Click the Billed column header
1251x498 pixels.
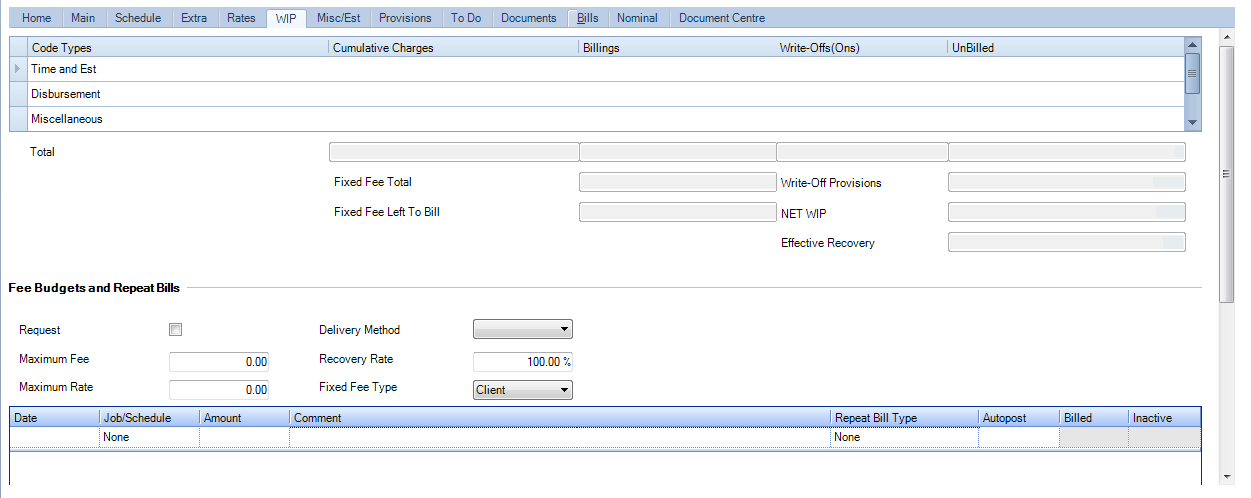pyautogui.click(x=1094, y=418)
